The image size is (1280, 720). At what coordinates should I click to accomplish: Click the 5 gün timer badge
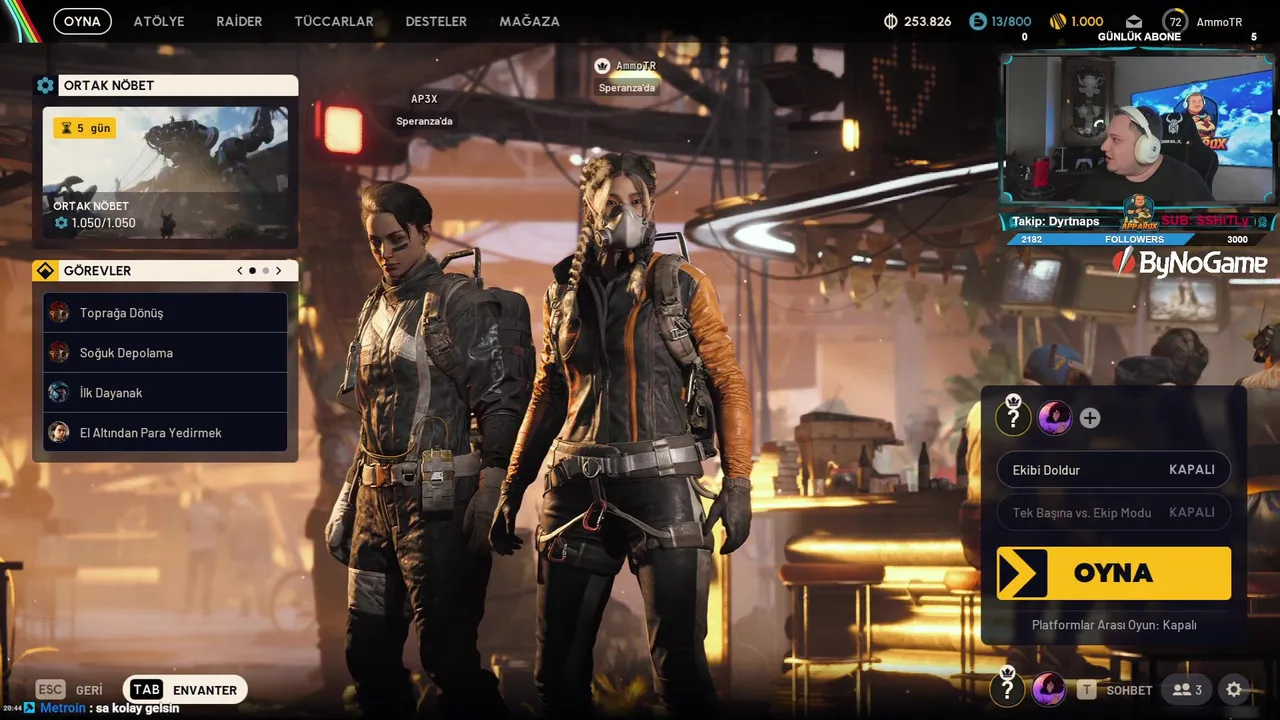(x=84, y=128)
